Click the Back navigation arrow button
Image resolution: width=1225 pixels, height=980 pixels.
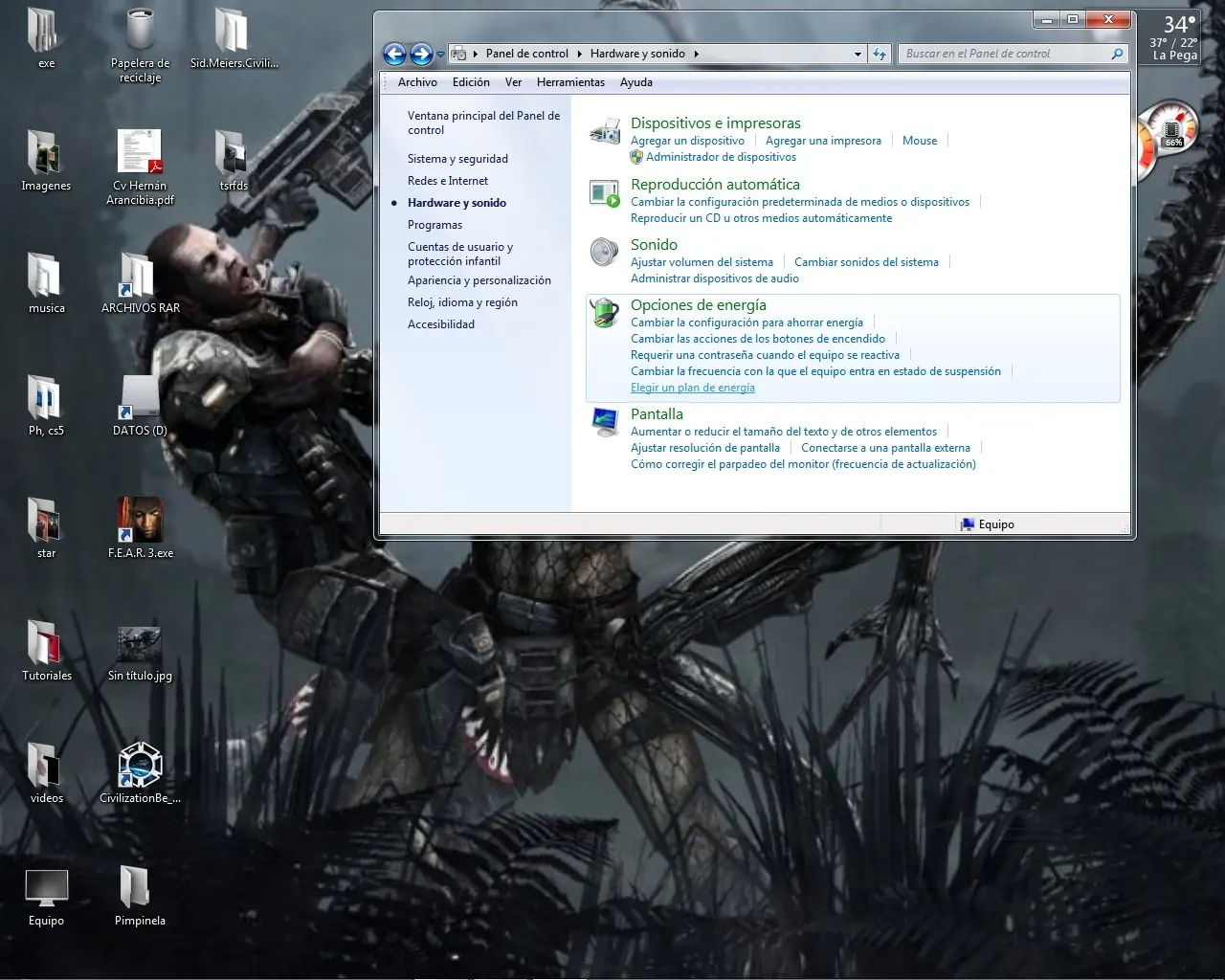394,54
